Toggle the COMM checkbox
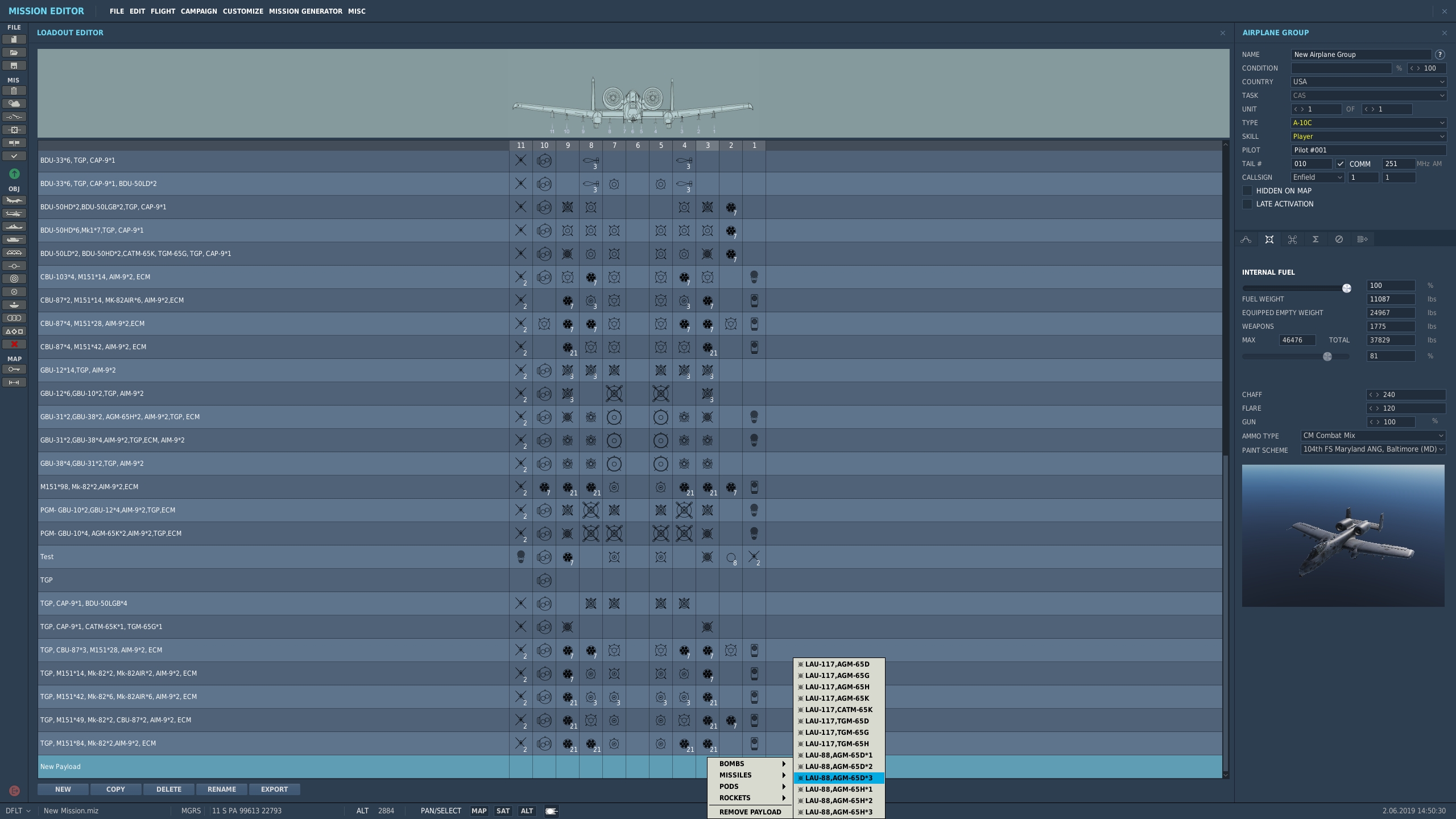1456x819 pixels. pos(1341,164)
